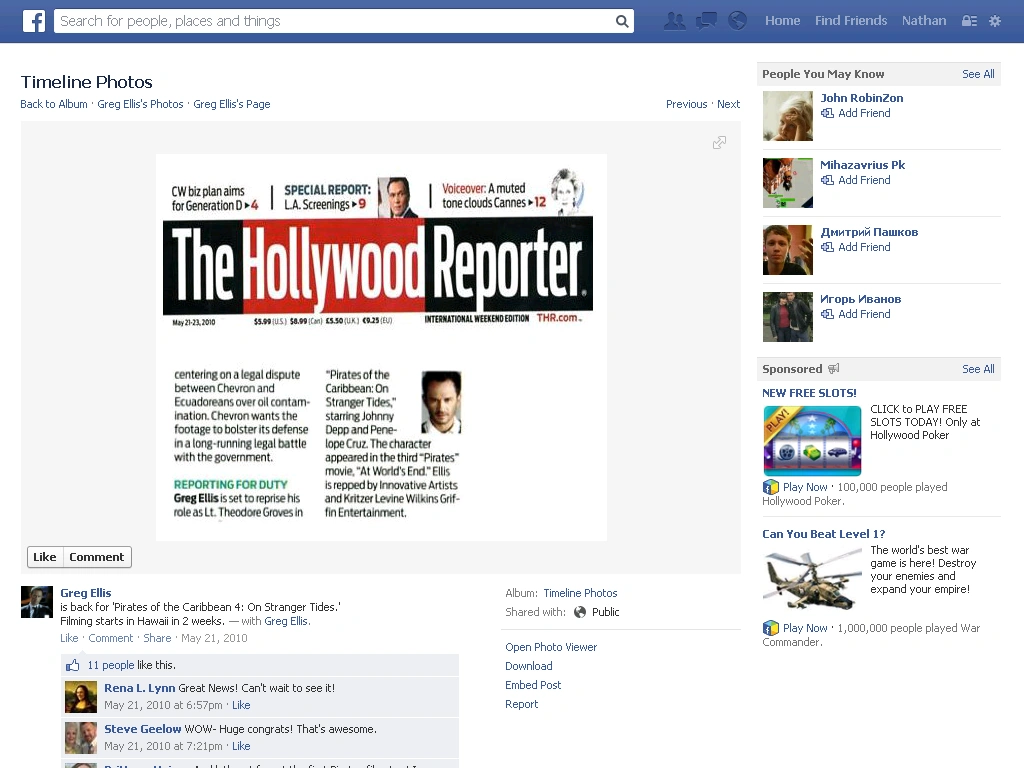Click 'with Greg Ellis' tagged link
This screenshot has height=768, width=1024.
point(286,621)
